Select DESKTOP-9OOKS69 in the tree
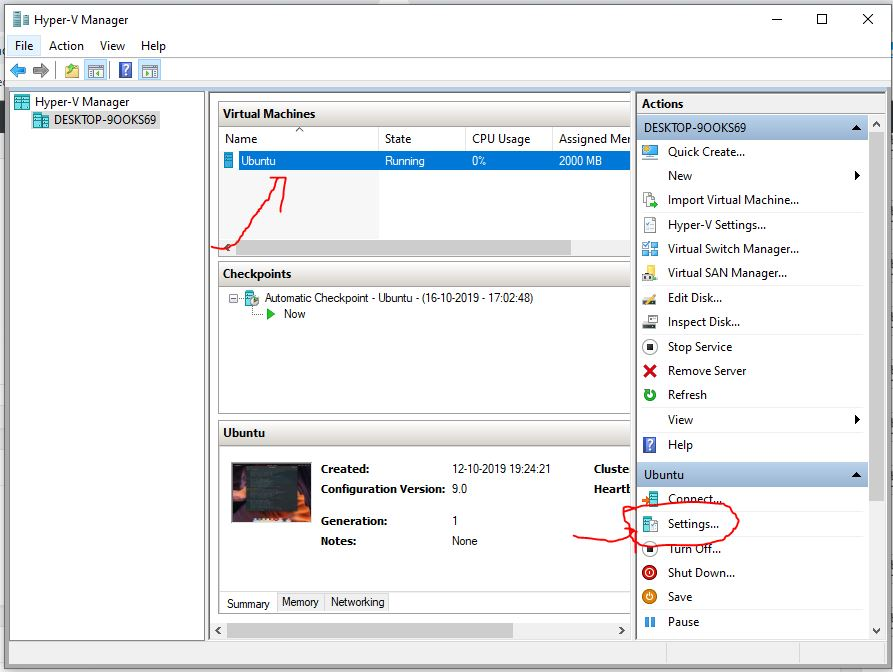893x672 pixels. (105, 120)
